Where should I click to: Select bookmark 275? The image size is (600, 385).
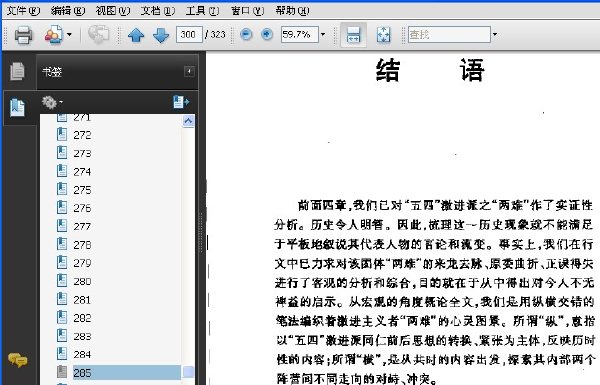point(82,190)
